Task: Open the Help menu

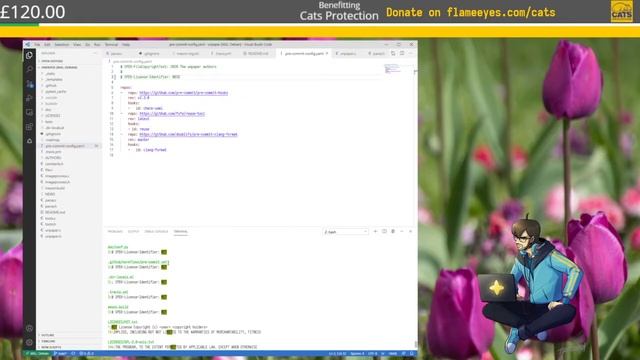Action: [126, 44]
